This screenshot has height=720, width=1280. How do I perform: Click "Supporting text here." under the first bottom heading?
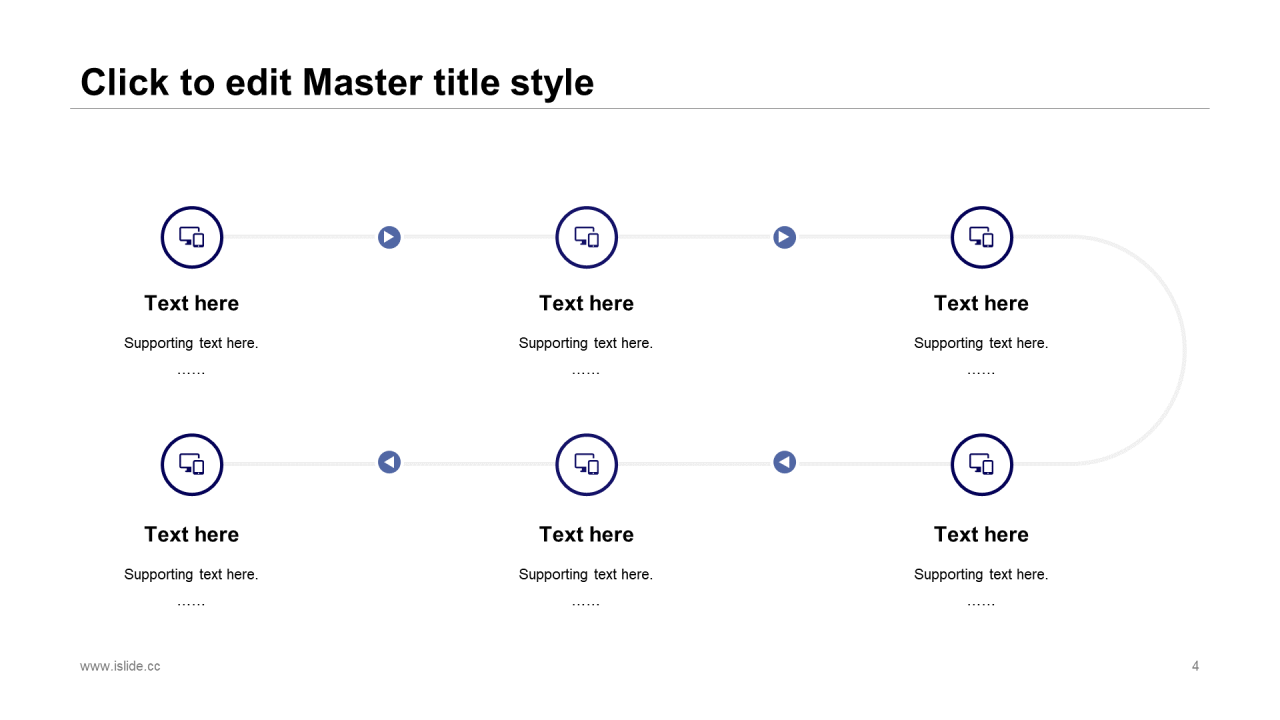pos(191,574)
